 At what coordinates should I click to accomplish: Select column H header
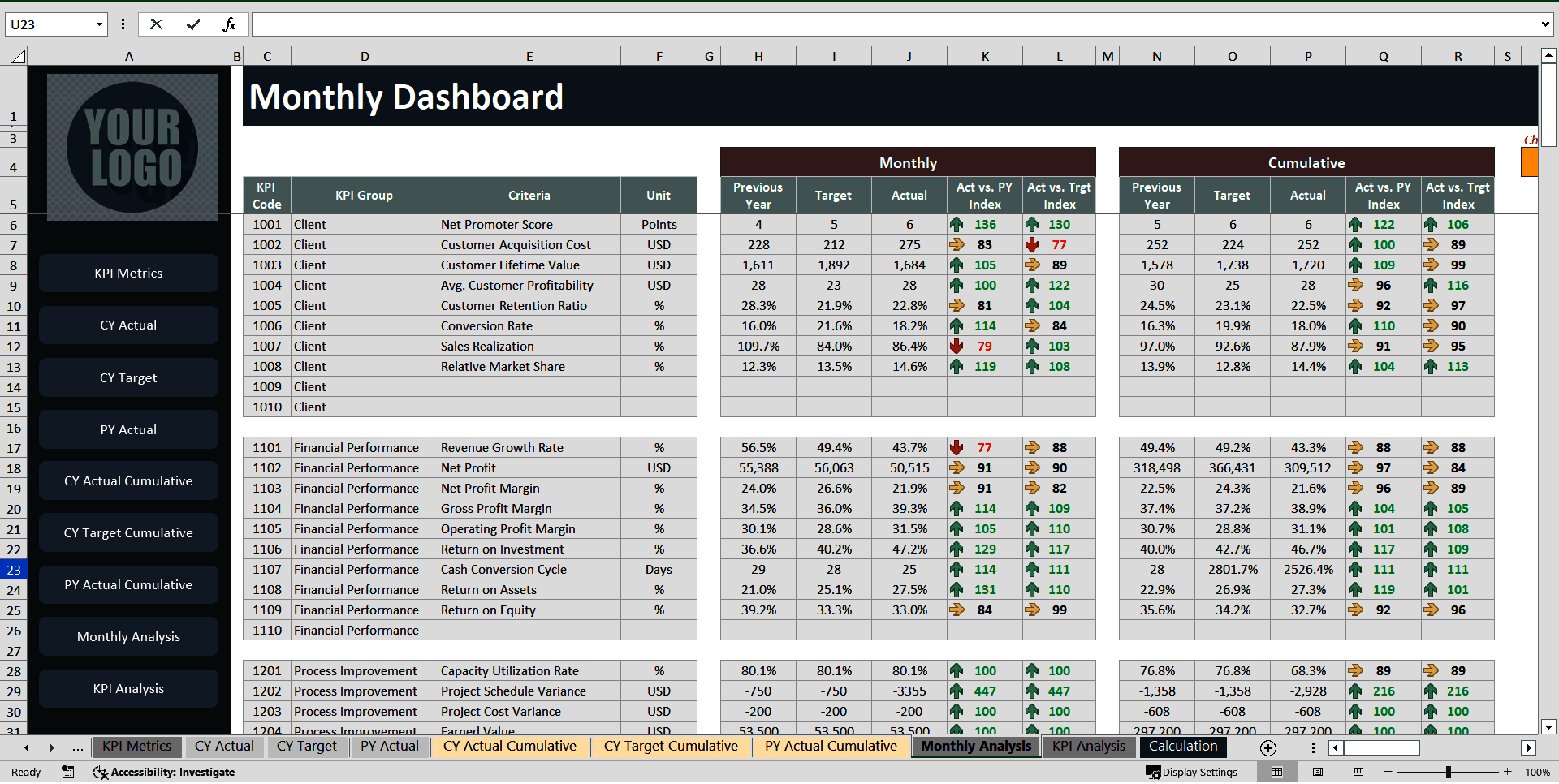pyautogui.click(x=758, y=56)
